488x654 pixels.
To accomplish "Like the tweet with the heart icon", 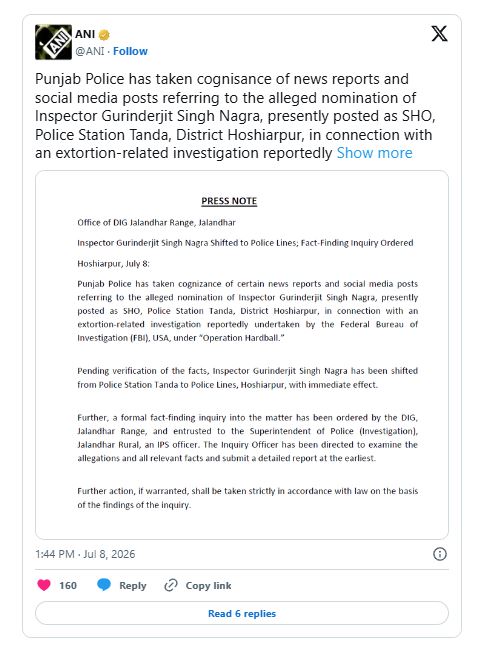I will [x=44, y=585].
